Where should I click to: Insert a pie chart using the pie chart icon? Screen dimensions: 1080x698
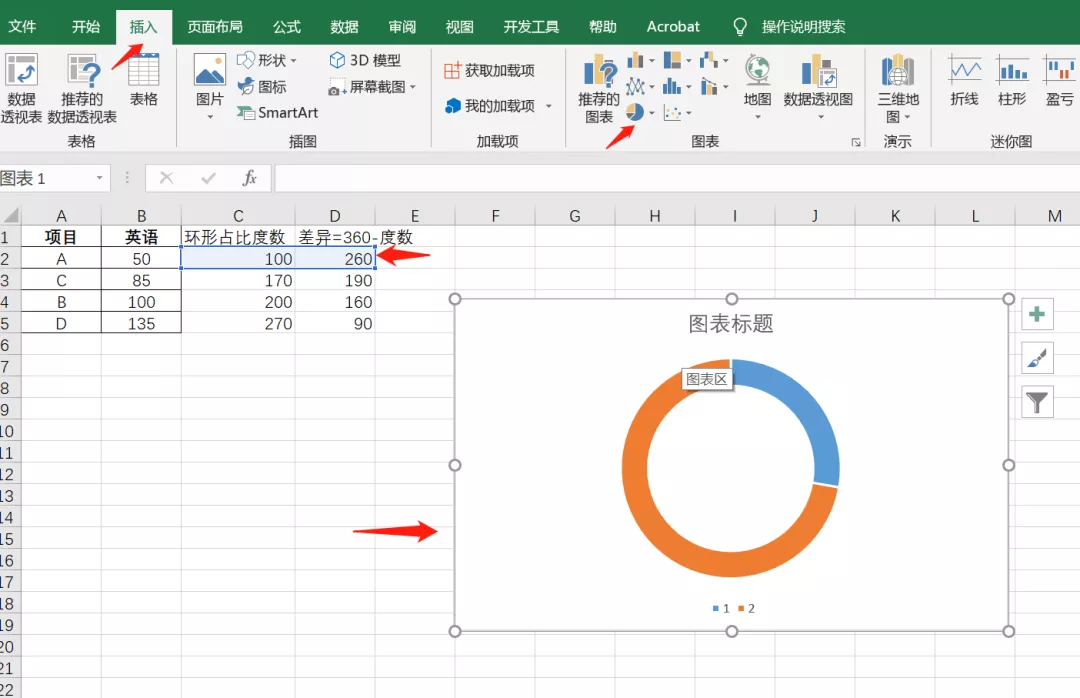pyautogui.click(x=635, y=112)
